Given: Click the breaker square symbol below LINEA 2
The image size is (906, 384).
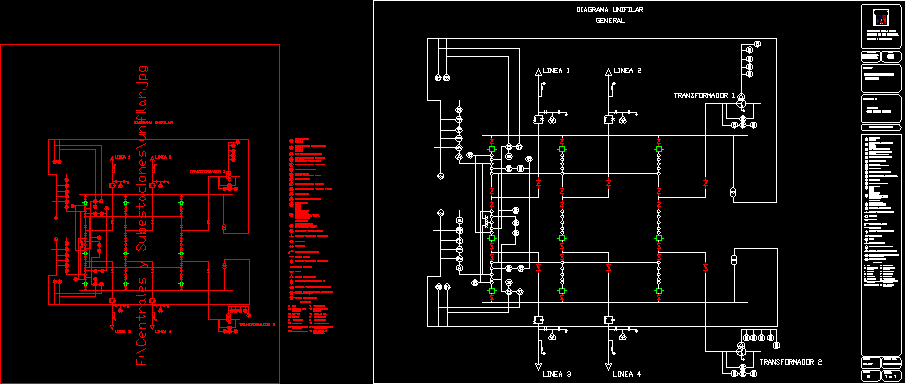Looking at the screenshot, I should point(608,120).
